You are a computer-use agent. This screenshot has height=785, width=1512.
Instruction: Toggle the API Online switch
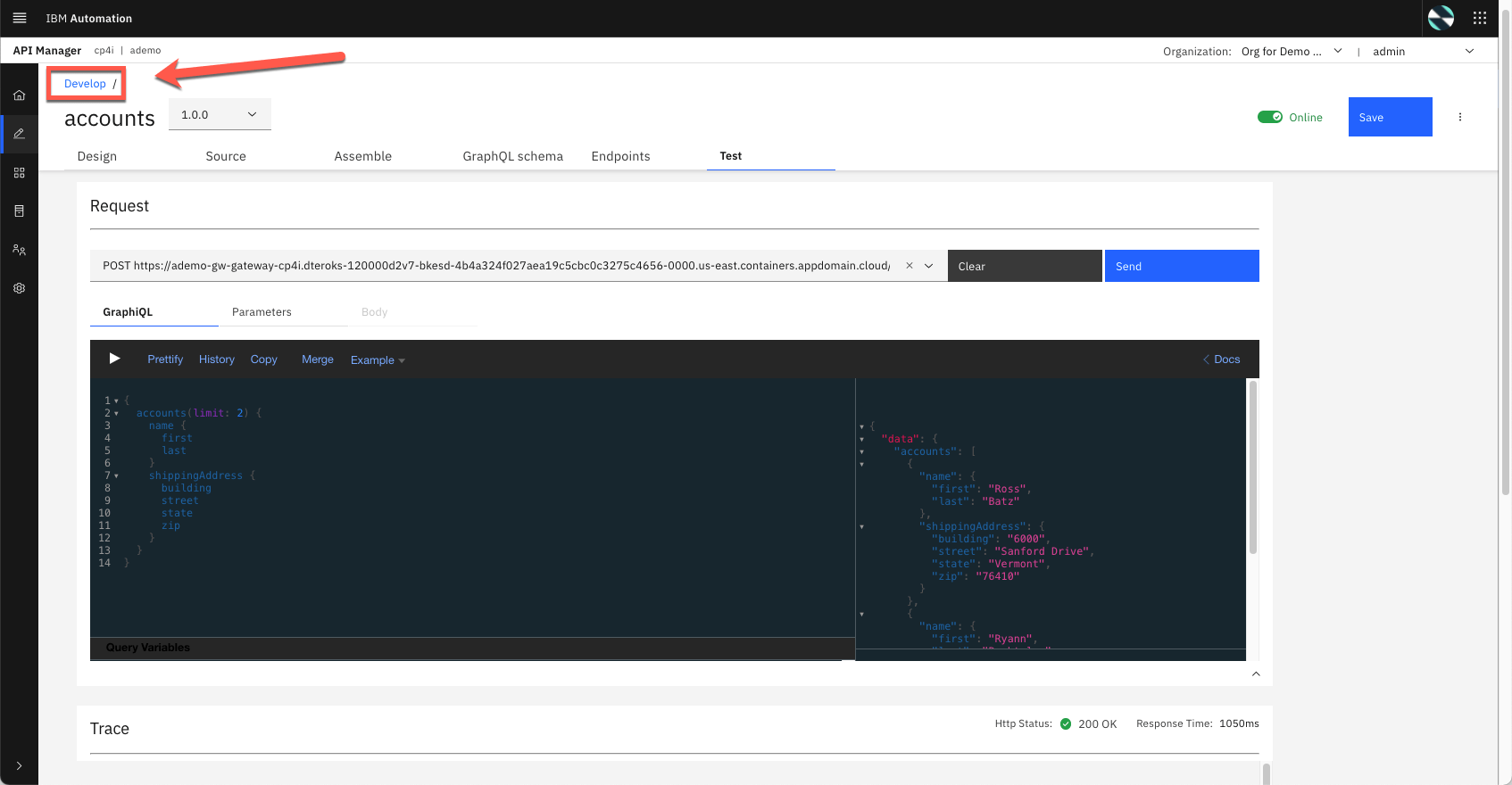(1270, 117)
